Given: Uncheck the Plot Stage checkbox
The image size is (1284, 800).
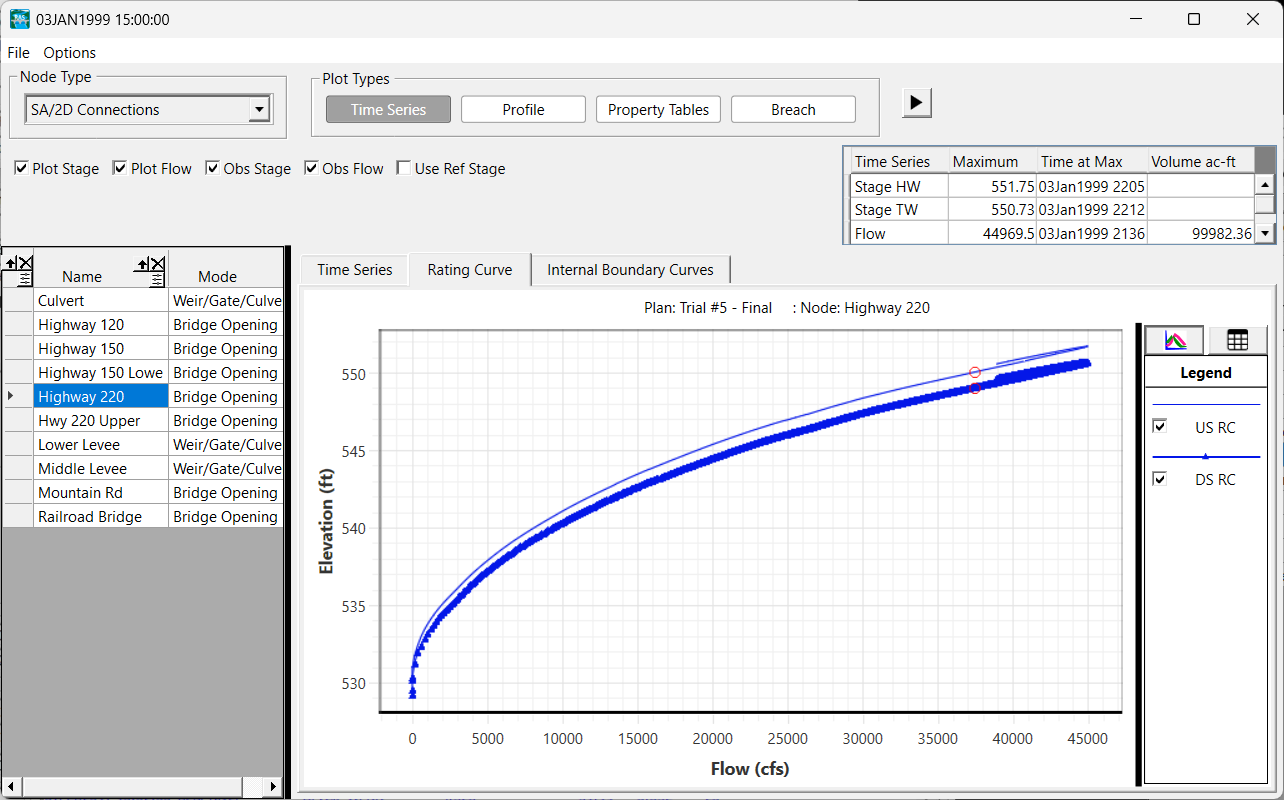Looking at the screenshot, I should coord(21,169).
